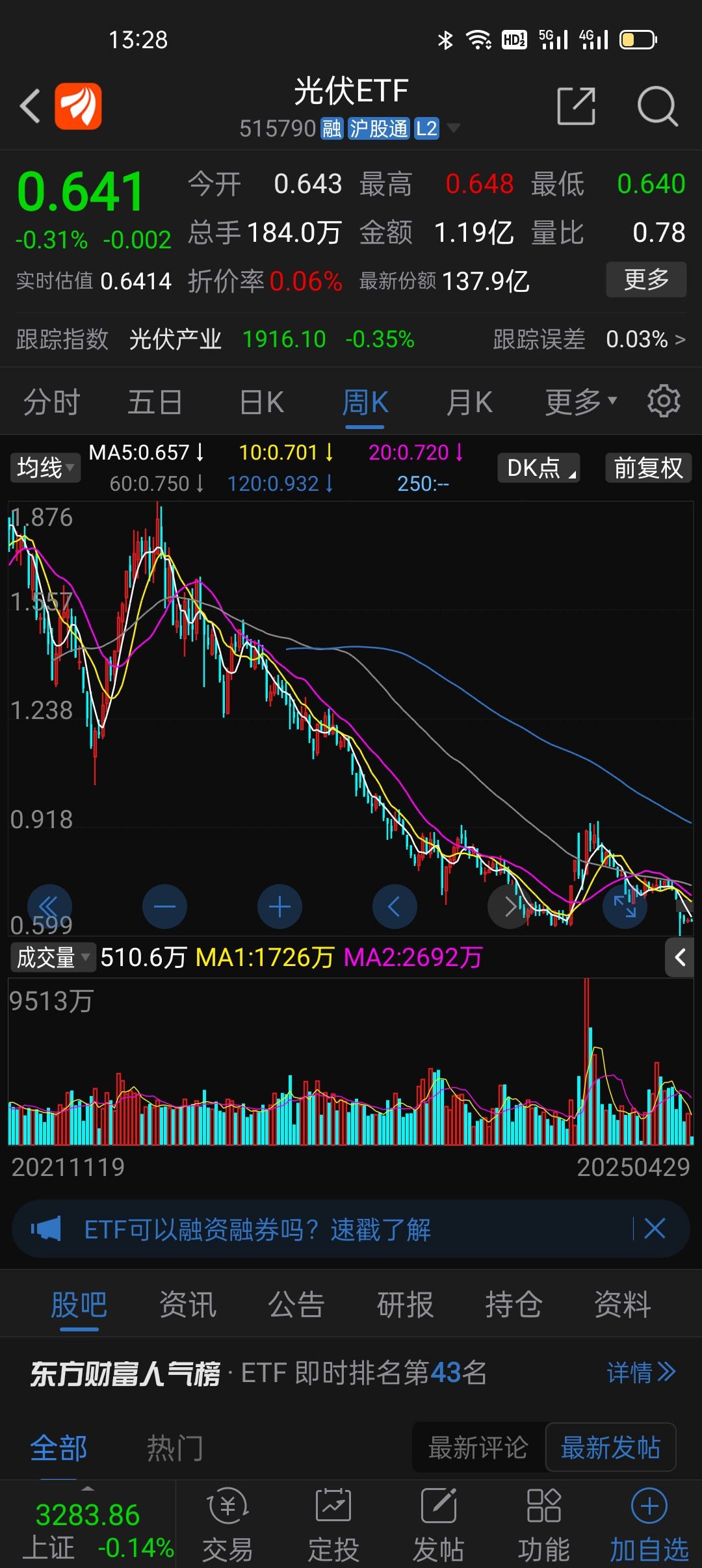Zoom in chart with plus button
The height and width of the screenshot is (1568, 702).
pos(279,907)
